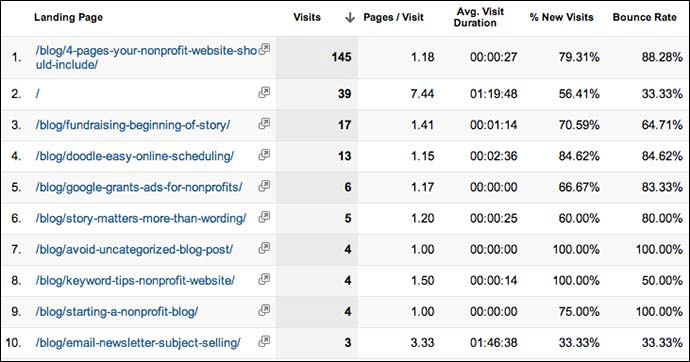Open the /blog/email-newsletter-subject-selling/ link

click(138, 343)
